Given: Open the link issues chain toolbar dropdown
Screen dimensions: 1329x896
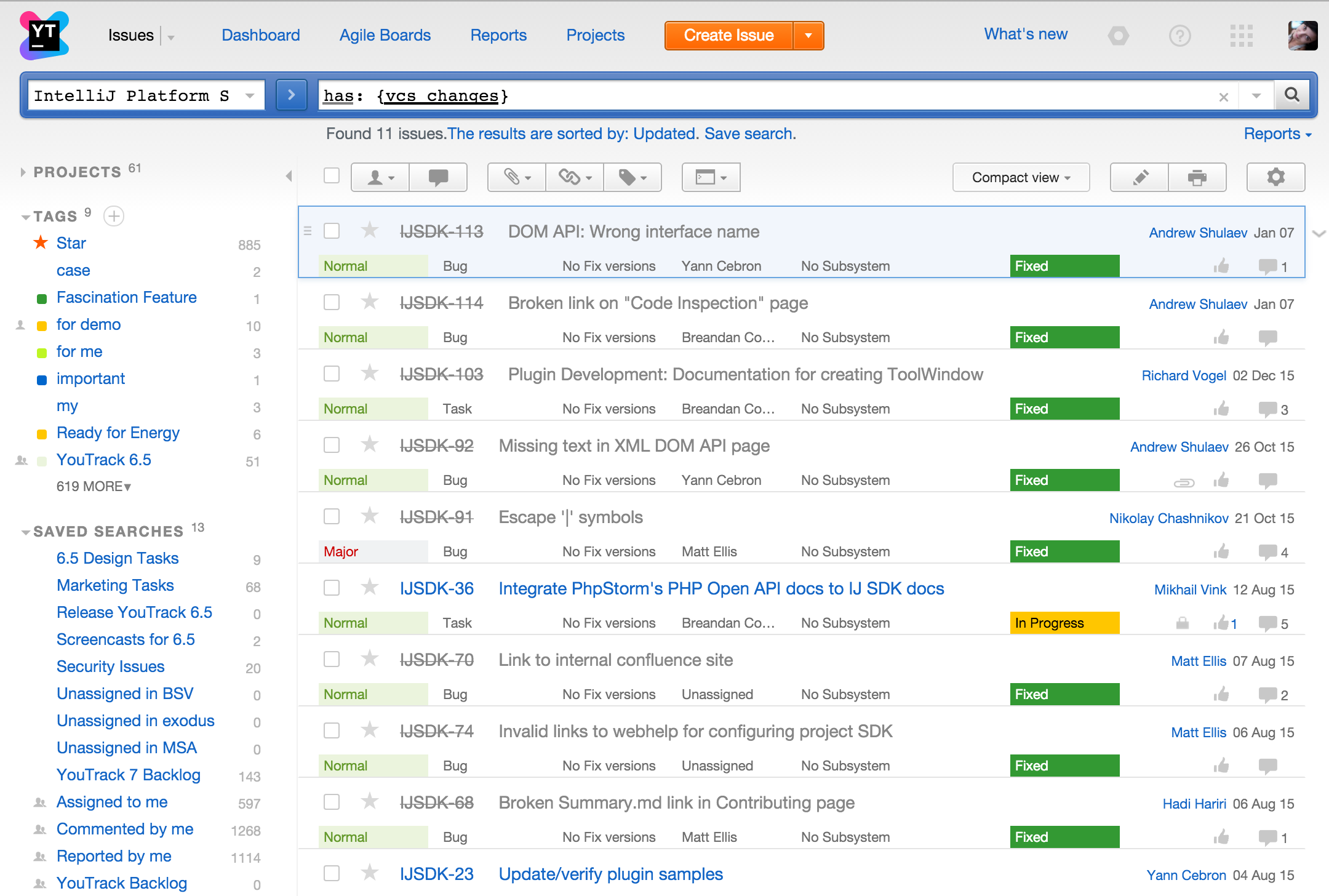Looking at the screenshot, I should click(575, 177).
